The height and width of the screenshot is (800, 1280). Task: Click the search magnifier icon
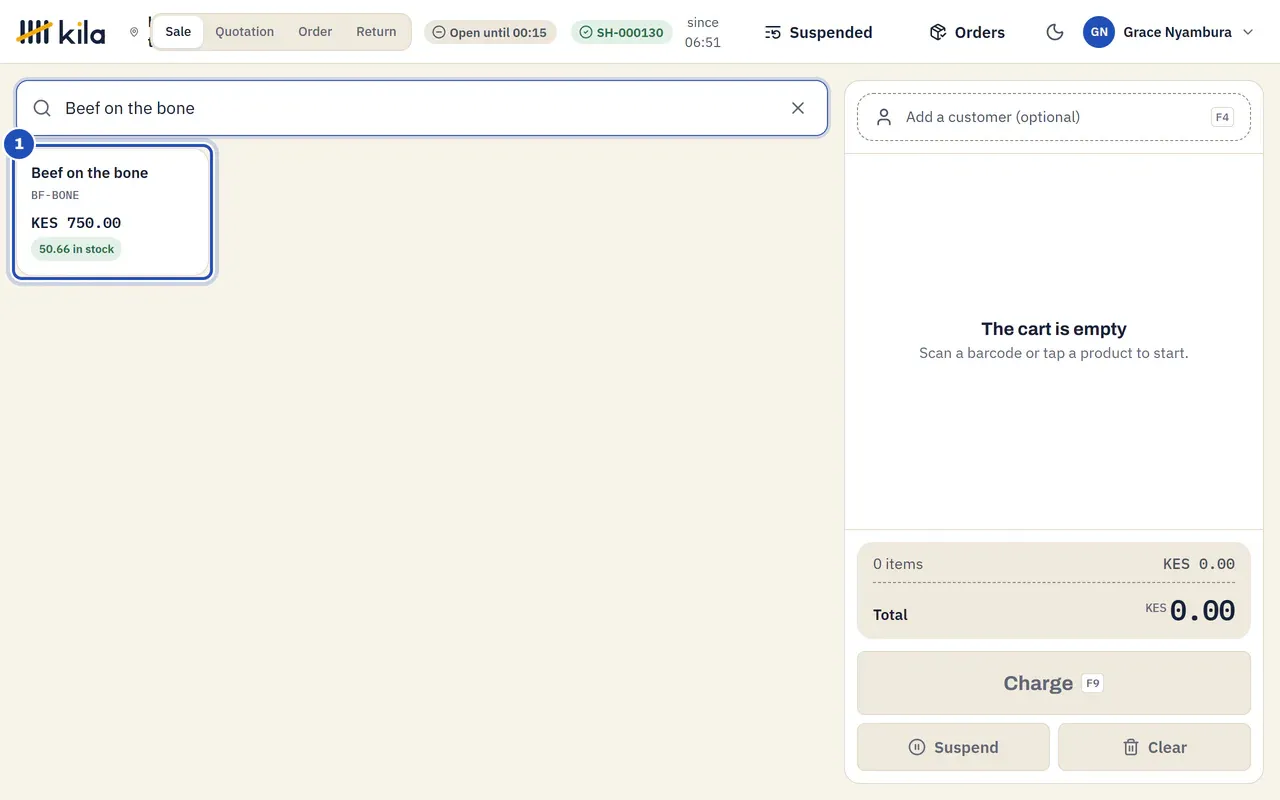click(x=42, y=108)
